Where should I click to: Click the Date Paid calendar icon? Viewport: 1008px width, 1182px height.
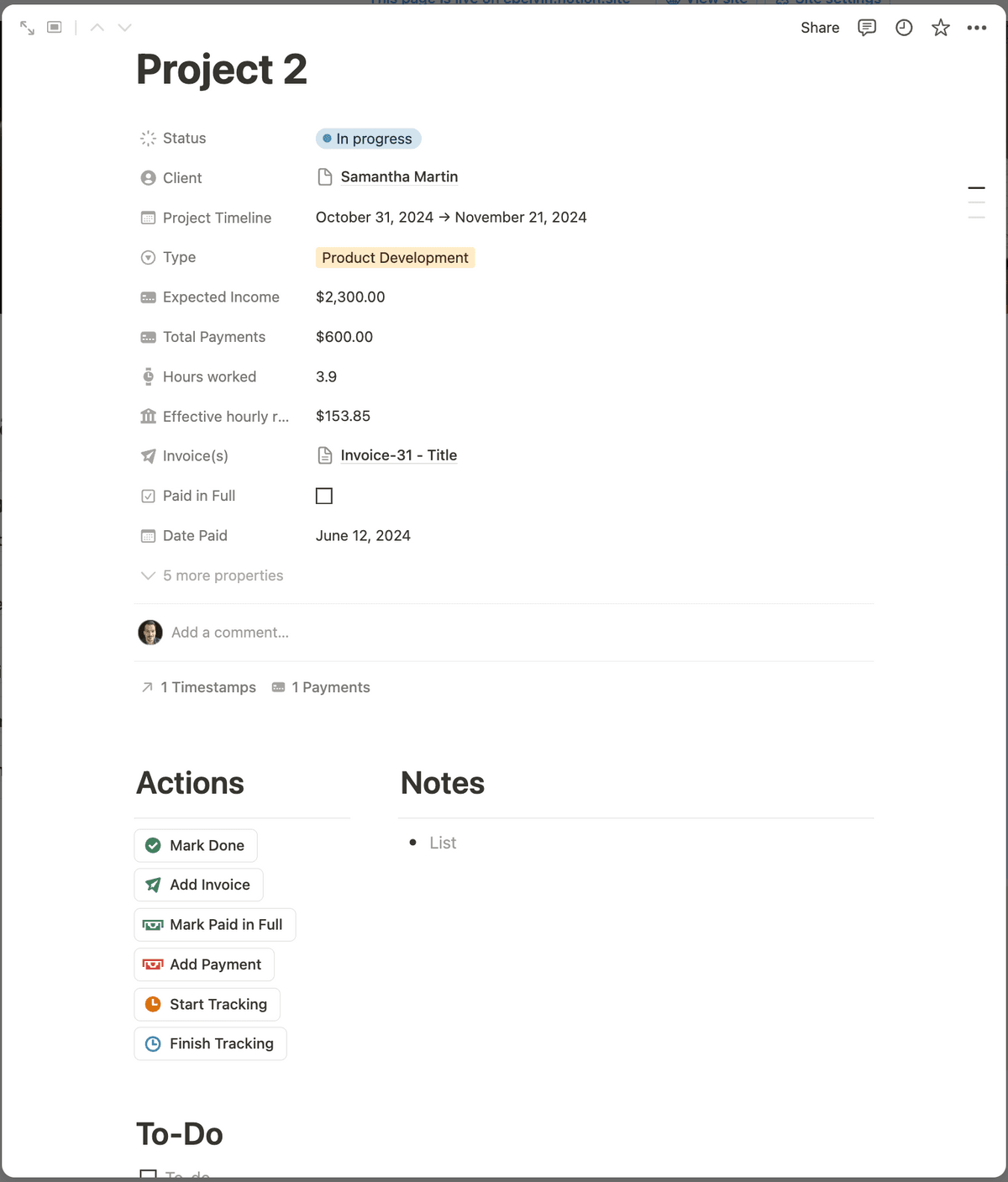click(x=148, y=535)
